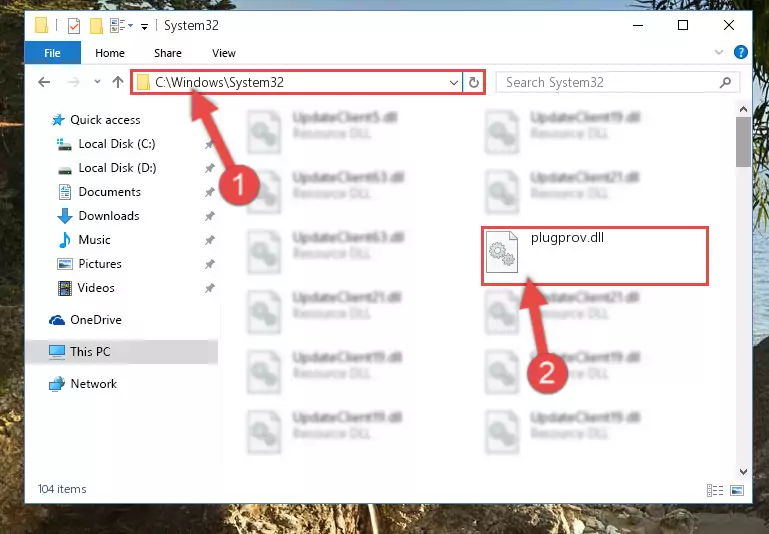Click the Back navigation arrow
This screenshot has width=769, height=534.
click(x=44, y=82)
